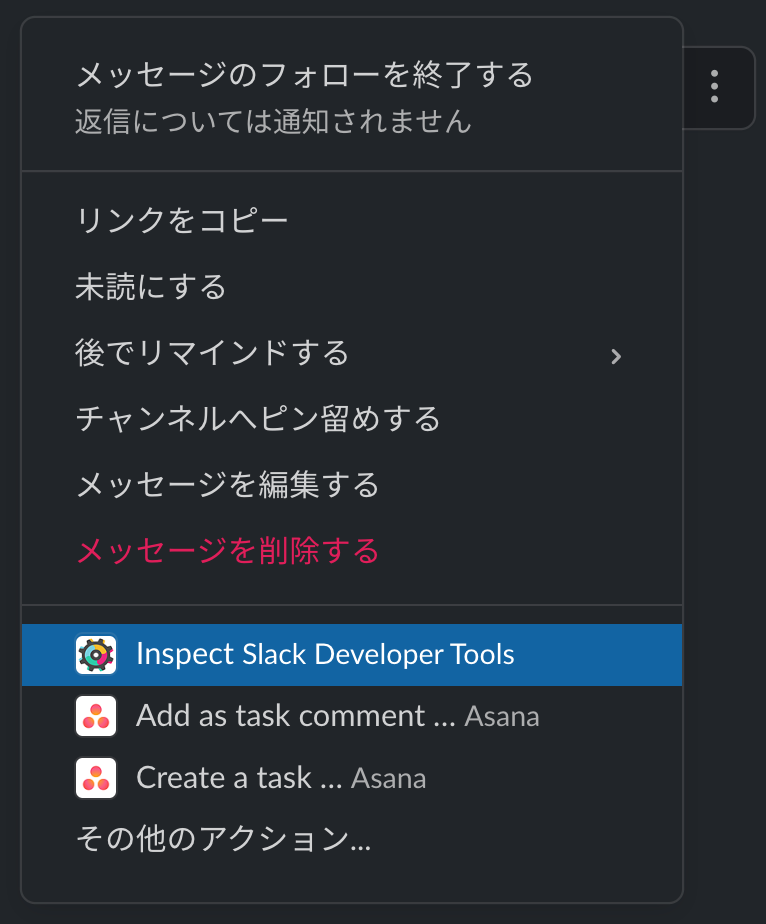766x924 pixels.
Task: Select メッセージを編集する to edit message
Action: pyautogui.click(x=228, y=485)
